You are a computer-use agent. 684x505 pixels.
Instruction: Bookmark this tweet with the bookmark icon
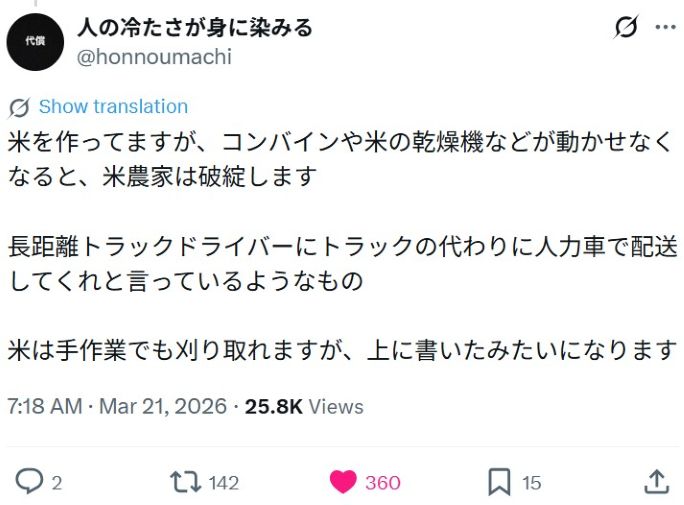coord(499,482)
